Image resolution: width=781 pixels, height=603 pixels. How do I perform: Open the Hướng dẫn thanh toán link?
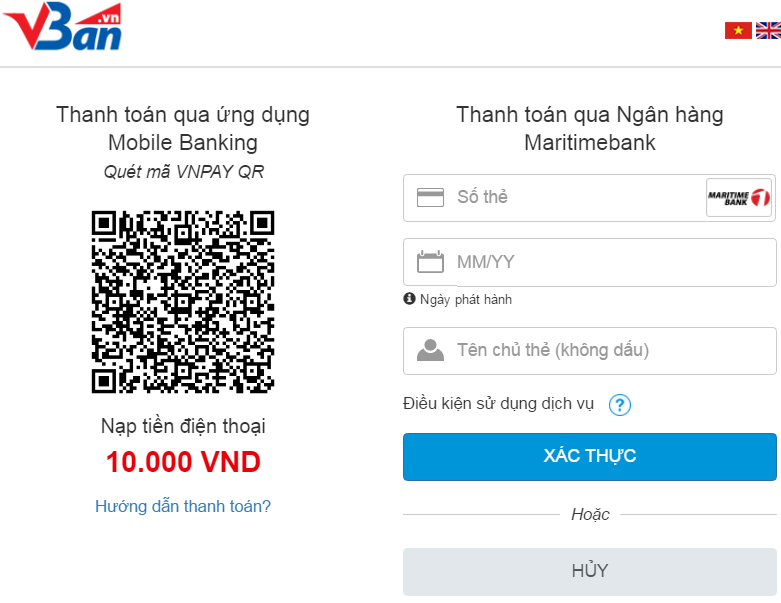tap(183, 506)
